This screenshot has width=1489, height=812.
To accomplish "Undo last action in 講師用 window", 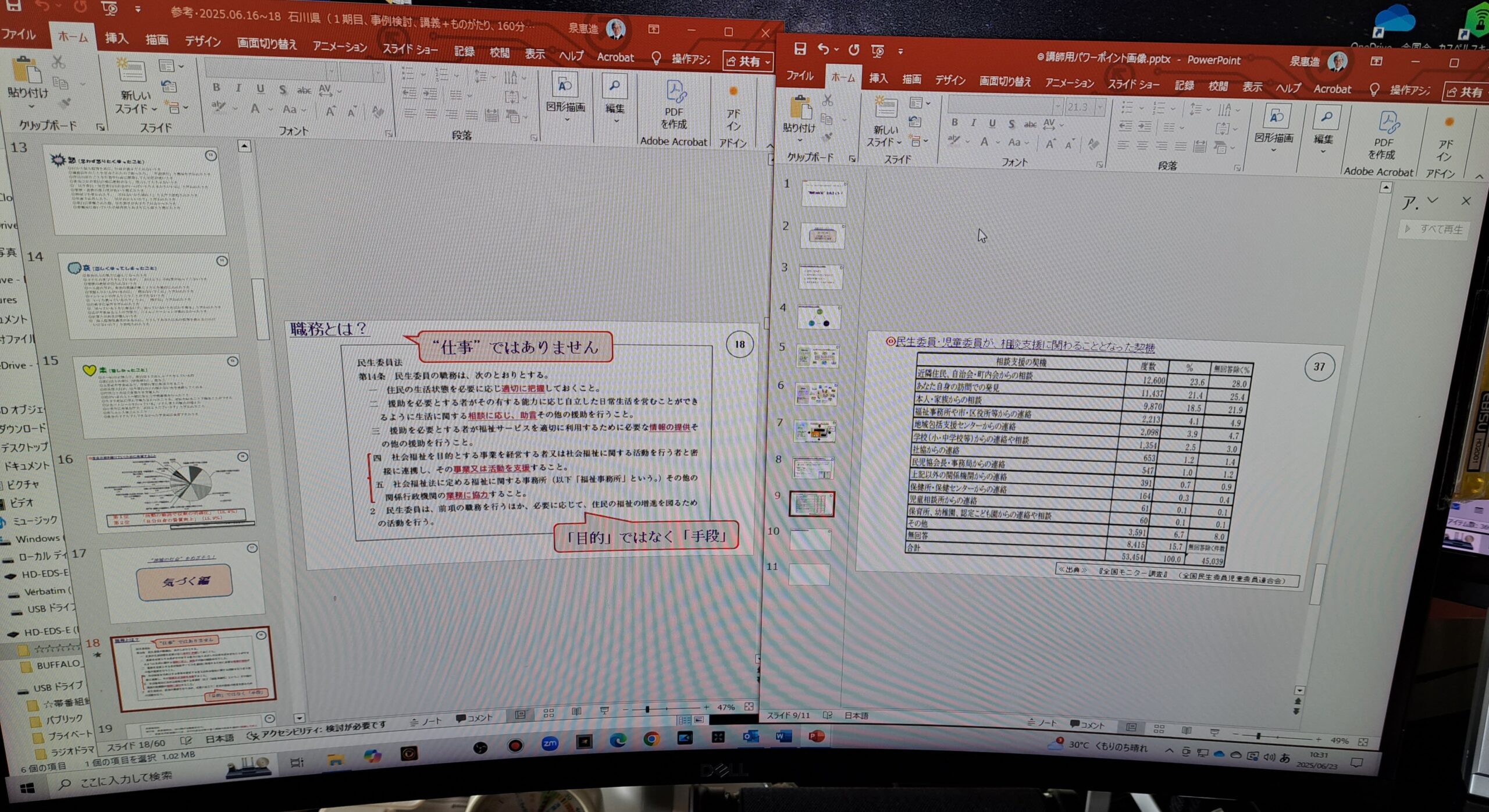I will point(823,49).
